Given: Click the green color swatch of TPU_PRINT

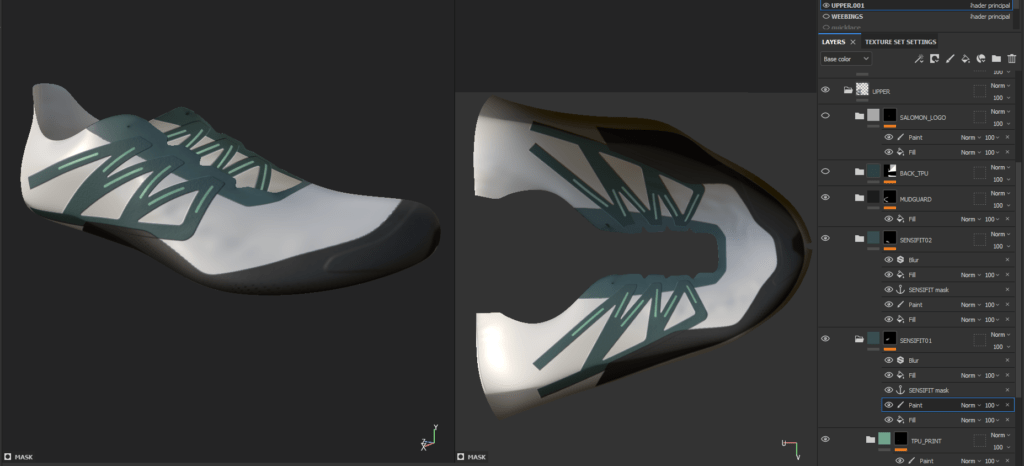Looking at the screenshot, I should pyautogui.click(x=885, y=438).
